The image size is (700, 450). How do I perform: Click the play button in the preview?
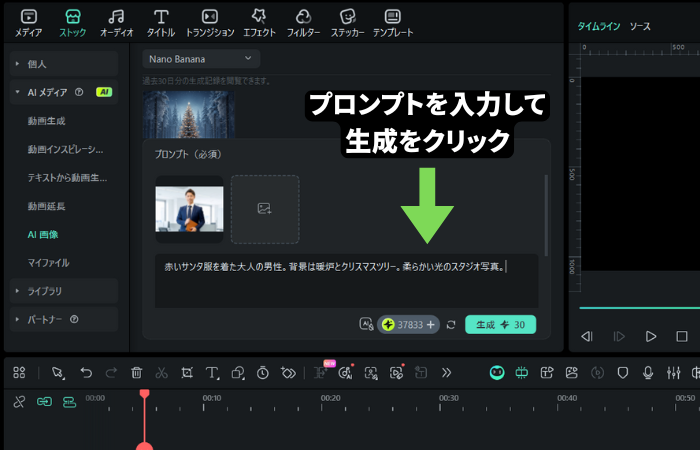pos(651,336)
